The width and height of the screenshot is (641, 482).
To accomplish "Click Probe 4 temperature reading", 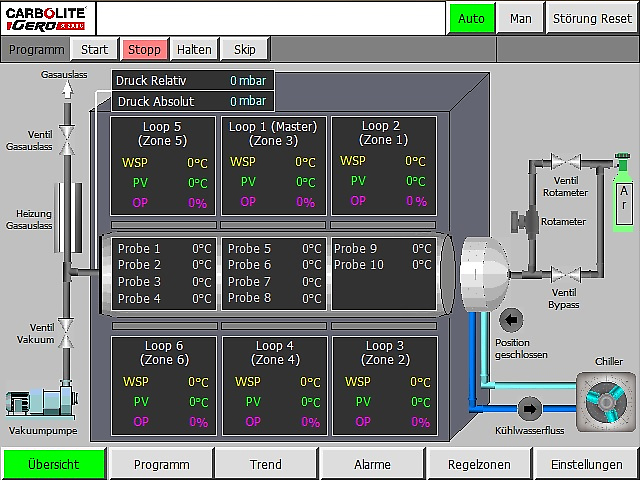I will (x=202, y=299).
